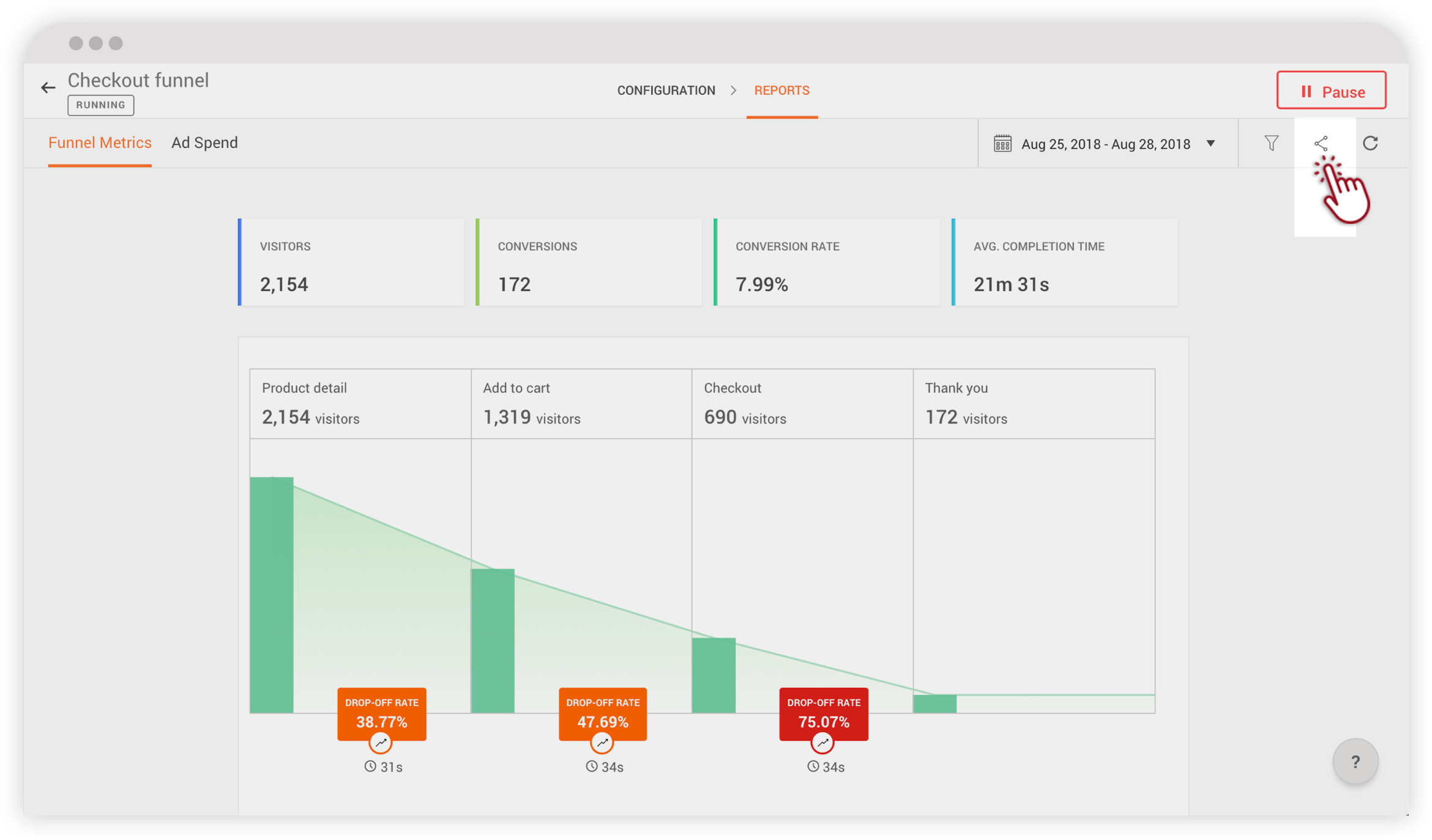
Task: Open the REPORTS section tab
Action: point(781,91)
